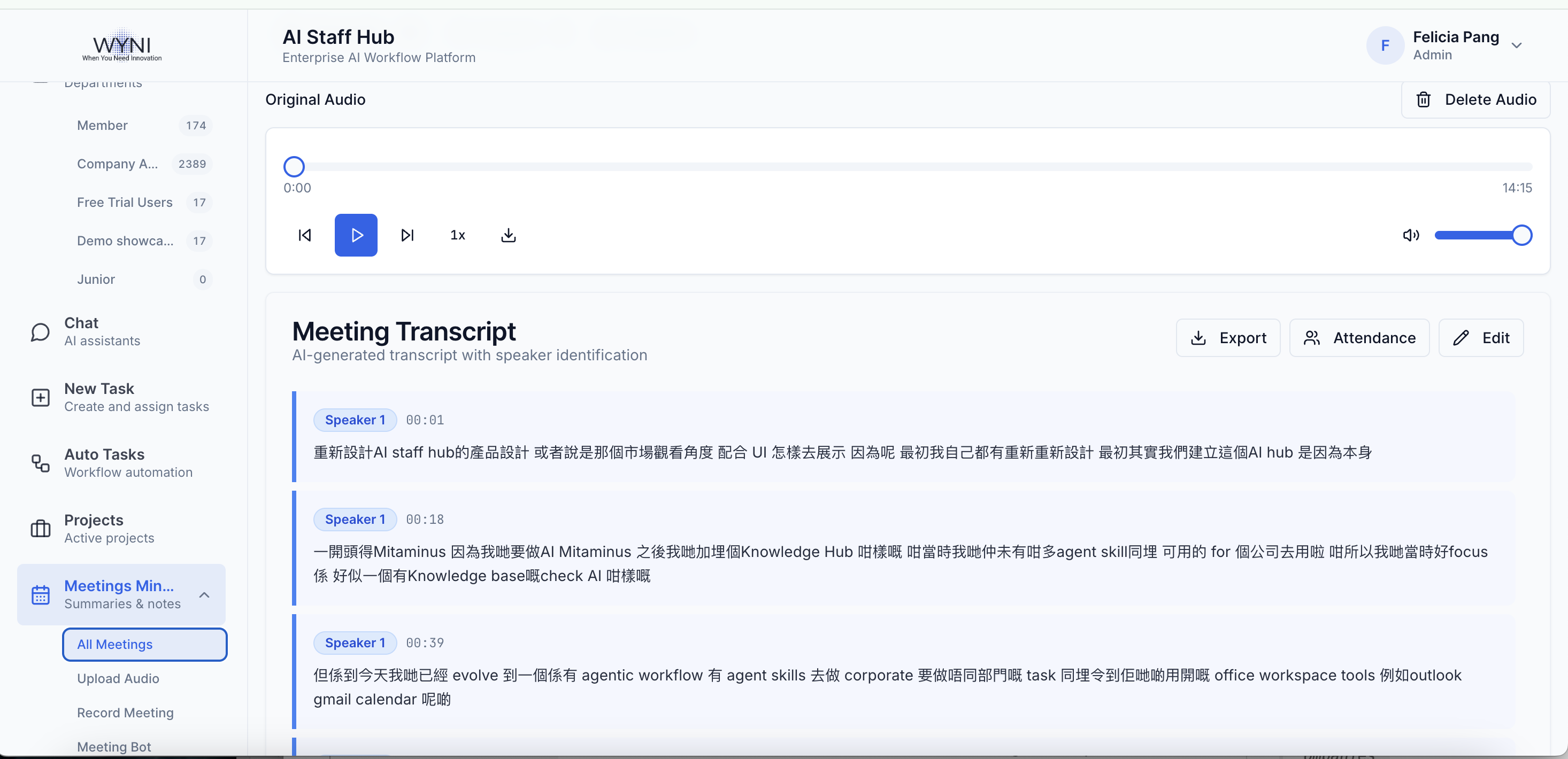Click the Chat bubble icon

(40, 332)
